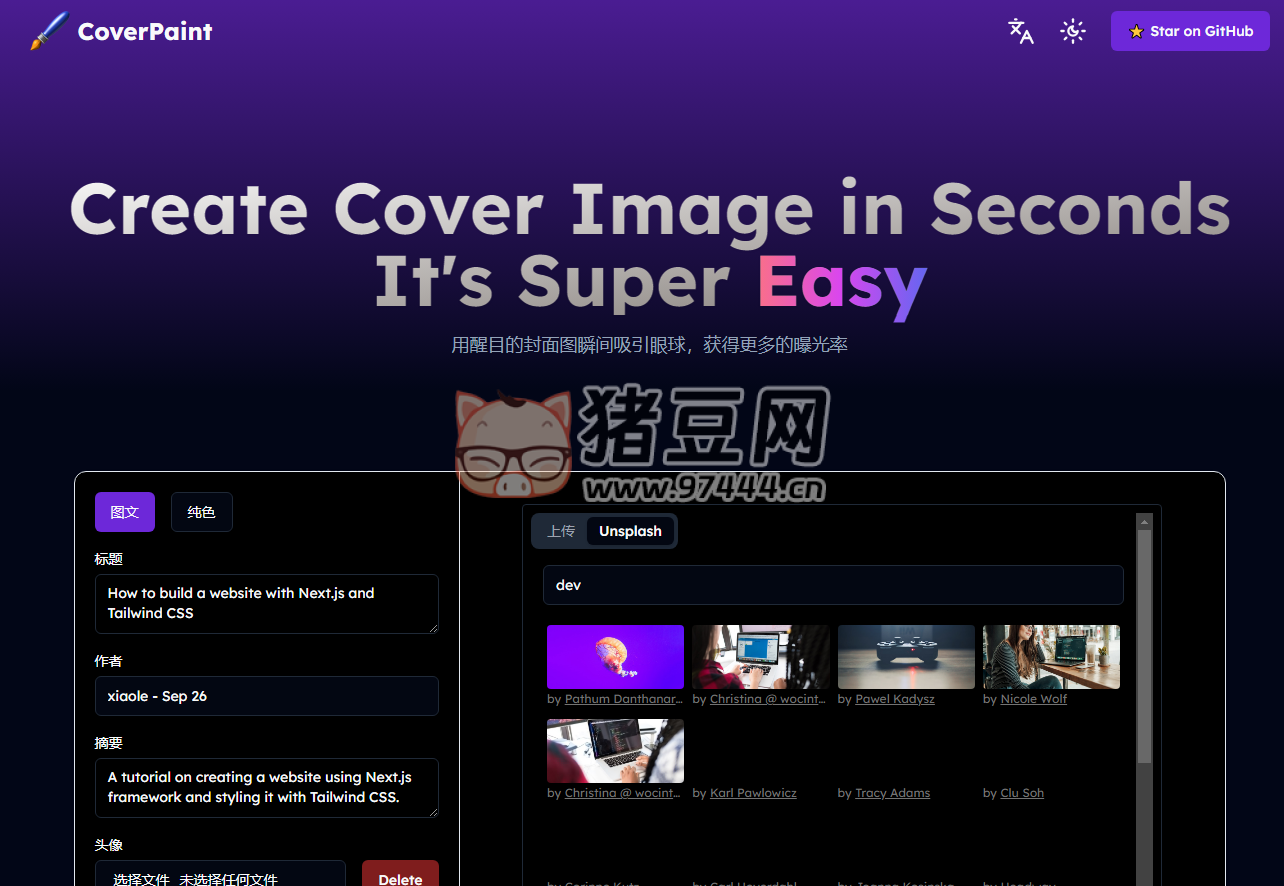The image size is (1284, 886).
Task: Click the Unsplash search box containing dev
Action: click(833, 585)
